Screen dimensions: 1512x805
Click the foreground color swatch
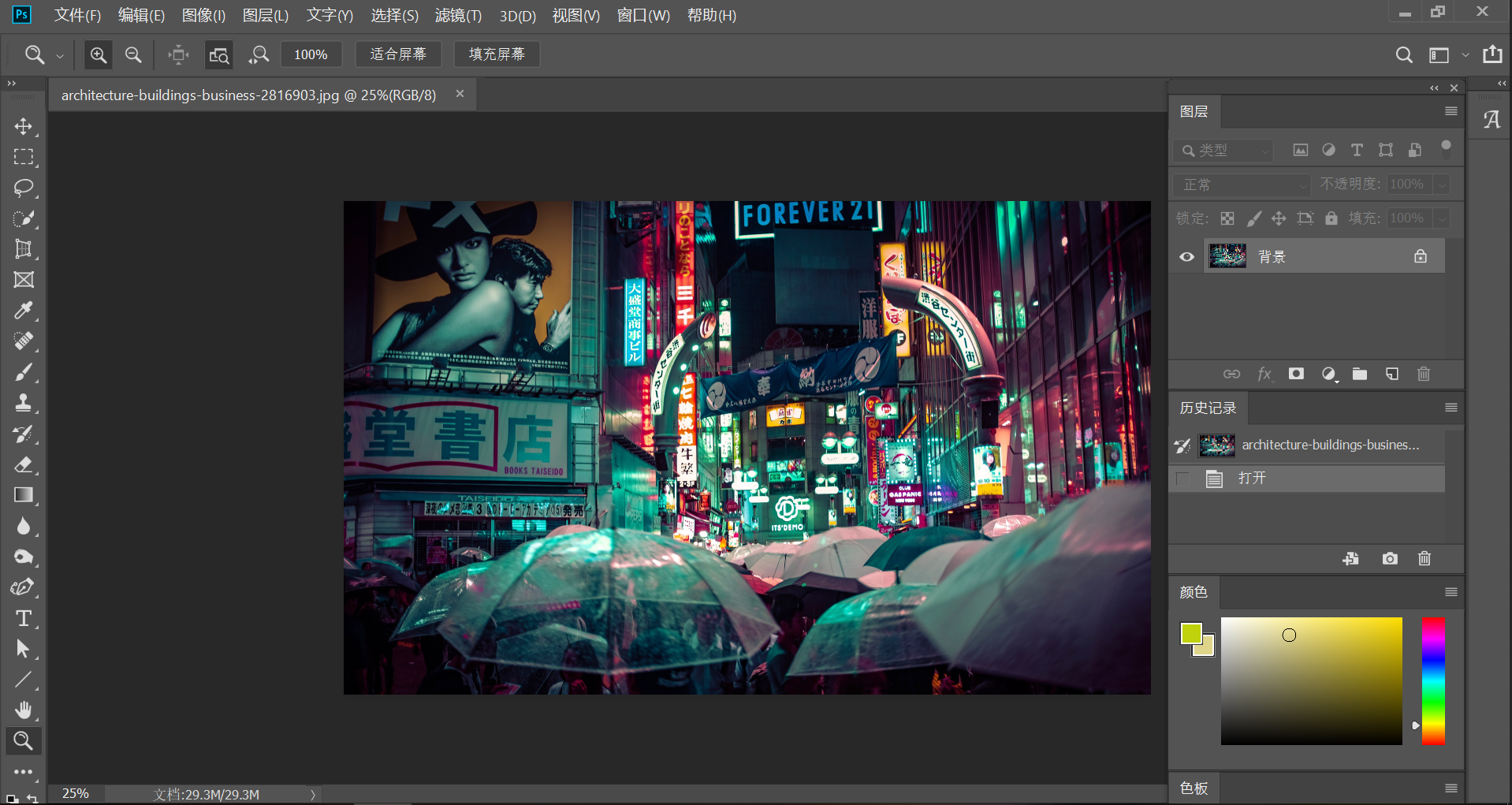coord(1190,632)
